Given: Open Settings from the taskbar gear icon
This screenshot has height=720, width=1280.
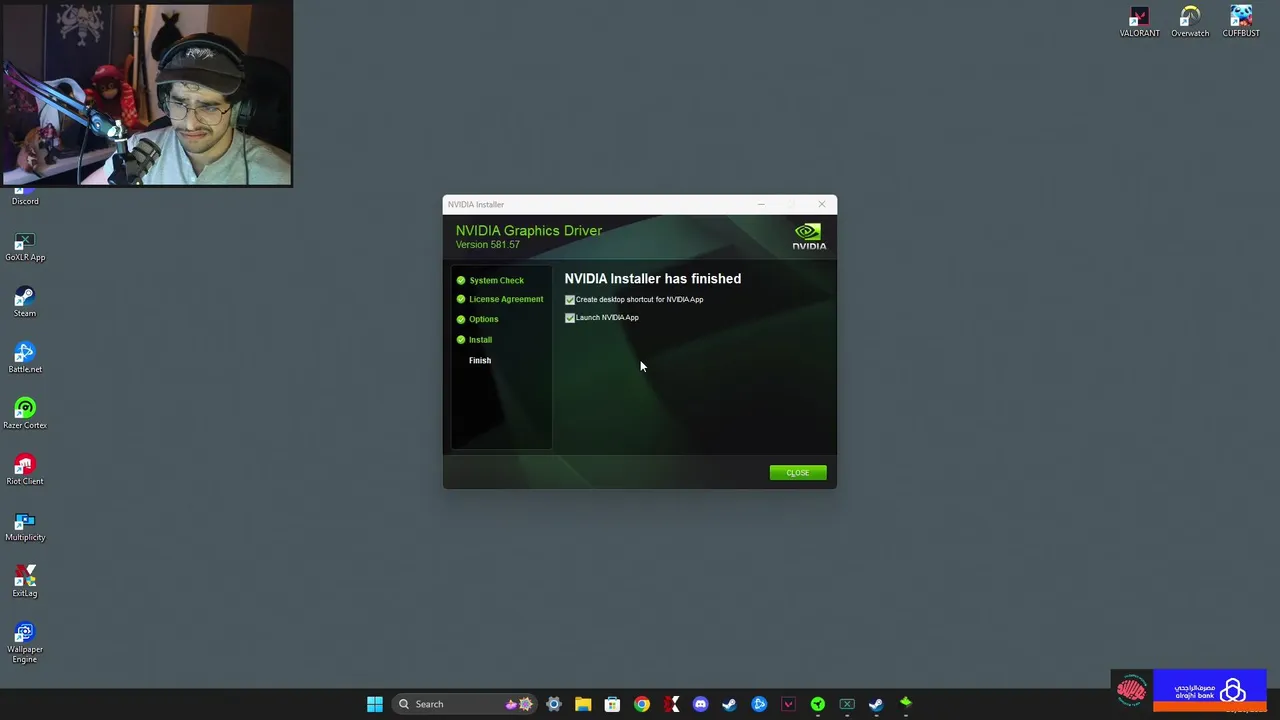Looking at the screenshot, I should (554, 704).
